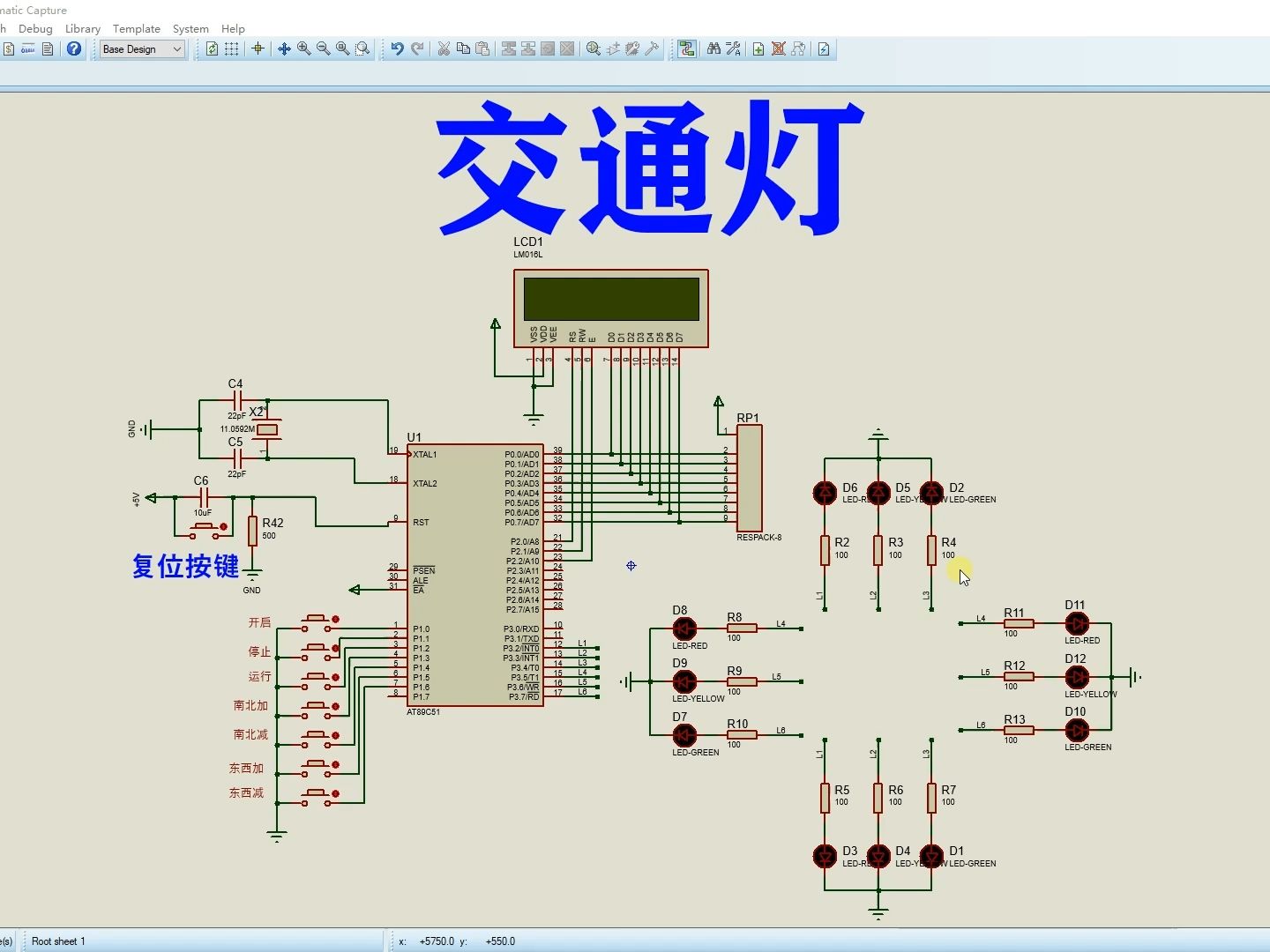Click the Exit to Parent Sheet icon
The height and width of the screenshot is (952, 1270).
798,48
